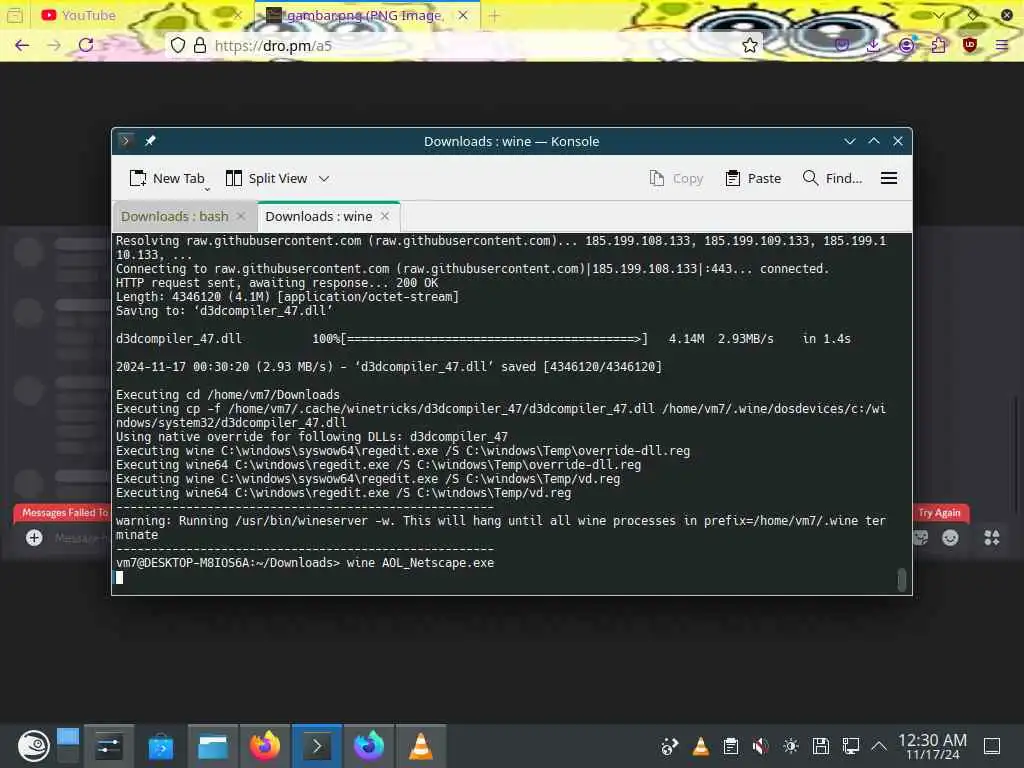Go back to the previous page in Firefox
This screenshot has height=768, width=1024.
coord(22,45)
